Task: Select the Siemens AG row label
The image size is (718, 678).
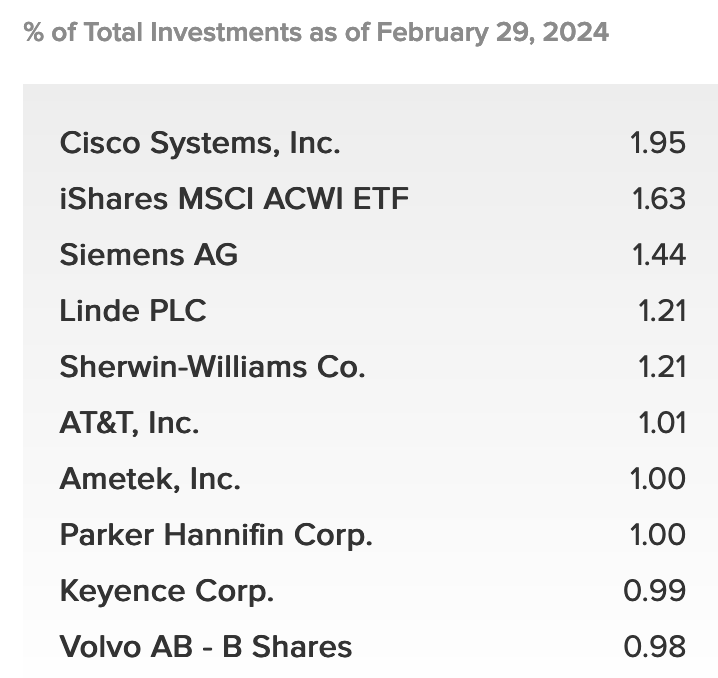Action: [149, 255]
